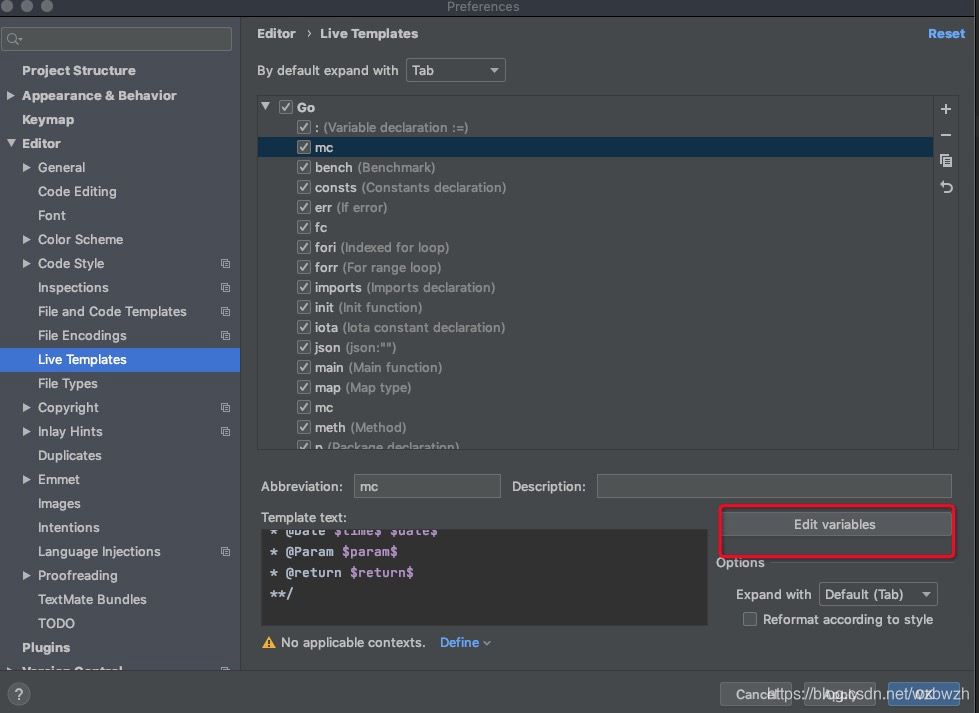
Task: Click the Reset link at top right
Action: click(946, 34)
